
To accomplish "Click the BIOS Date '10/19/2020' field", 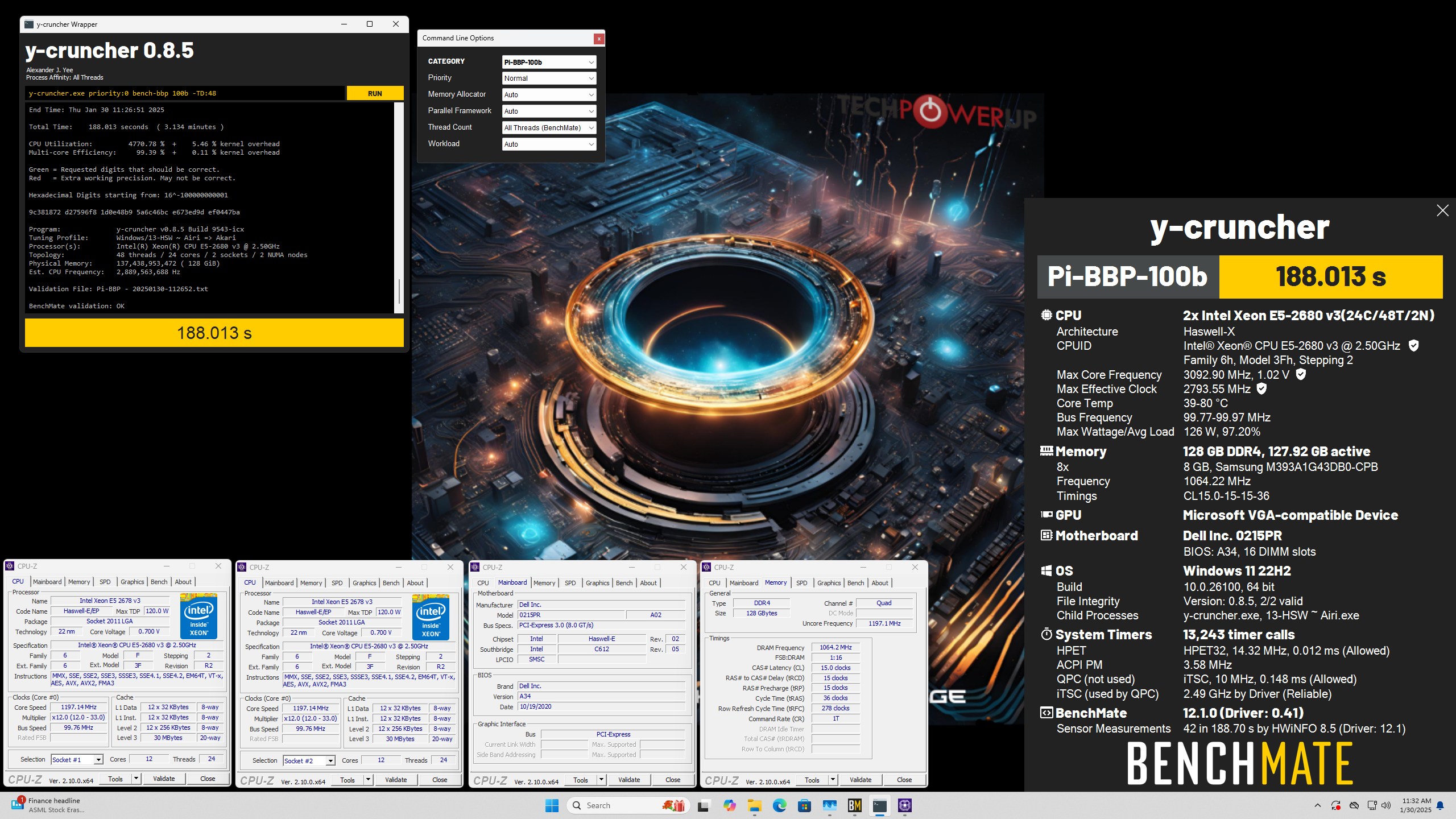I will click(601, 706).
